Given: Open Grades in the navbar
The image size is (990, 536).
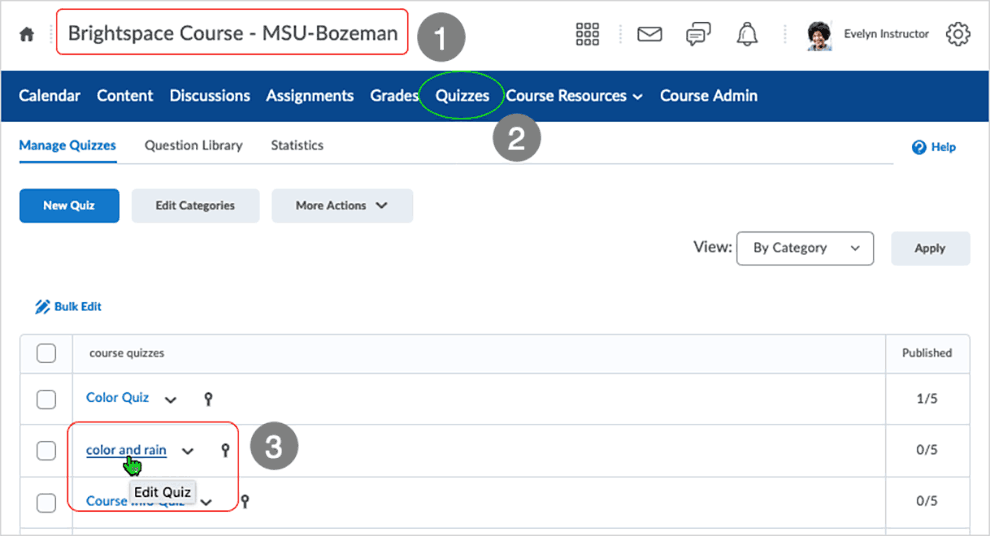Looking at the screenshot, I should point(394,96).
